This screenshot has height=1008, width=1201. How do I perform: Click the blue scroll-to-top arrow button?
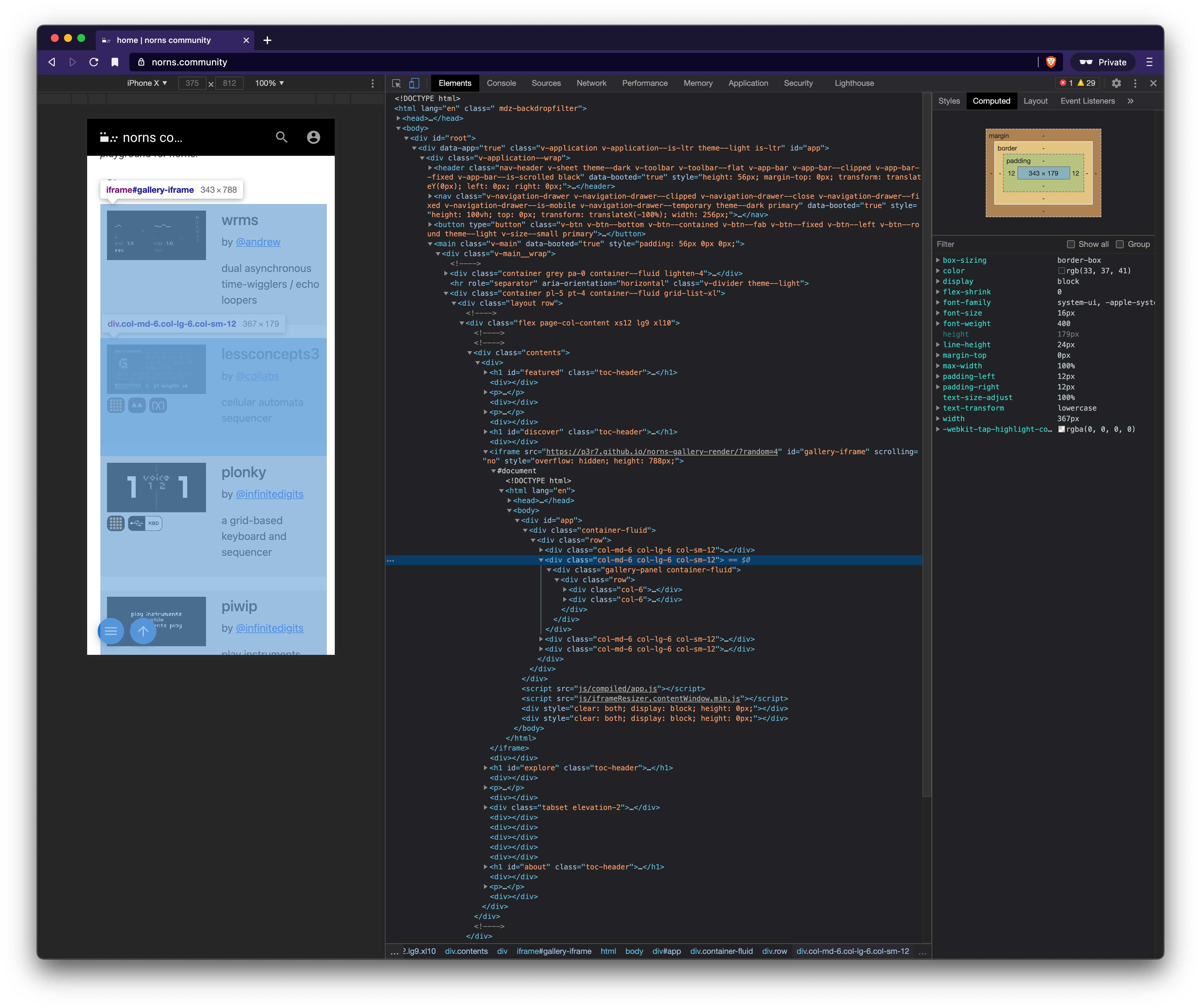click(143, 631)
